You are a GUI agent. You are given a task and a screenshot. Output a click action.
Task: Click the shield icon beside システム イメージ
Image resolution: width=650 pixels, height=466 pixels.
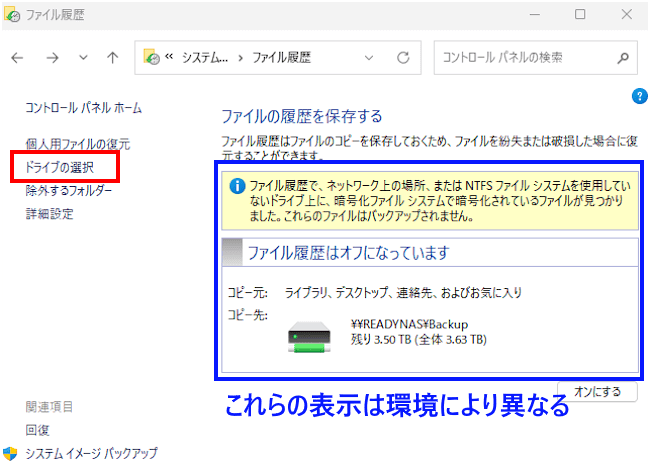pos(10,454)
